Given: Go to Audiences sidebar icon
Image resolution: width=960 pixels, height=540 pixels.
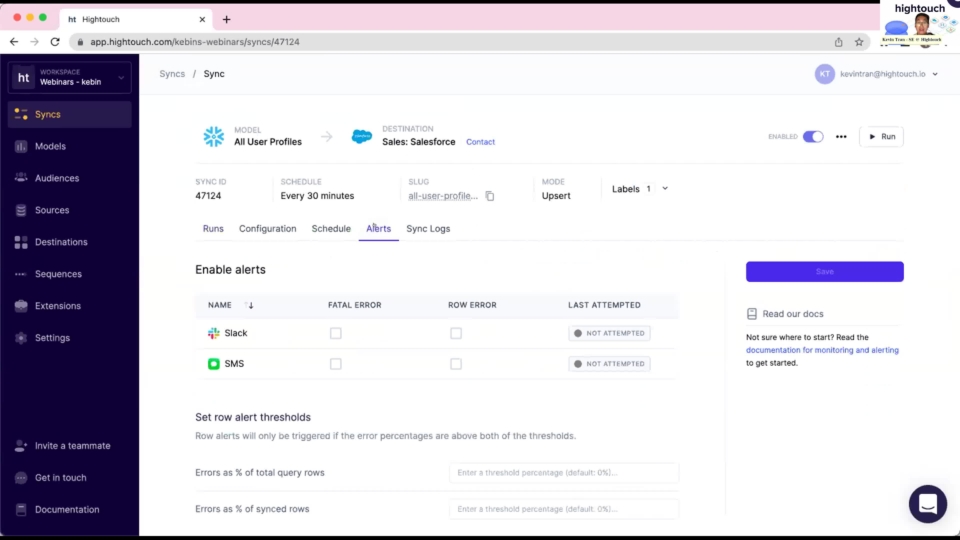Looking at the screenshot, I should tap(21, 178).
